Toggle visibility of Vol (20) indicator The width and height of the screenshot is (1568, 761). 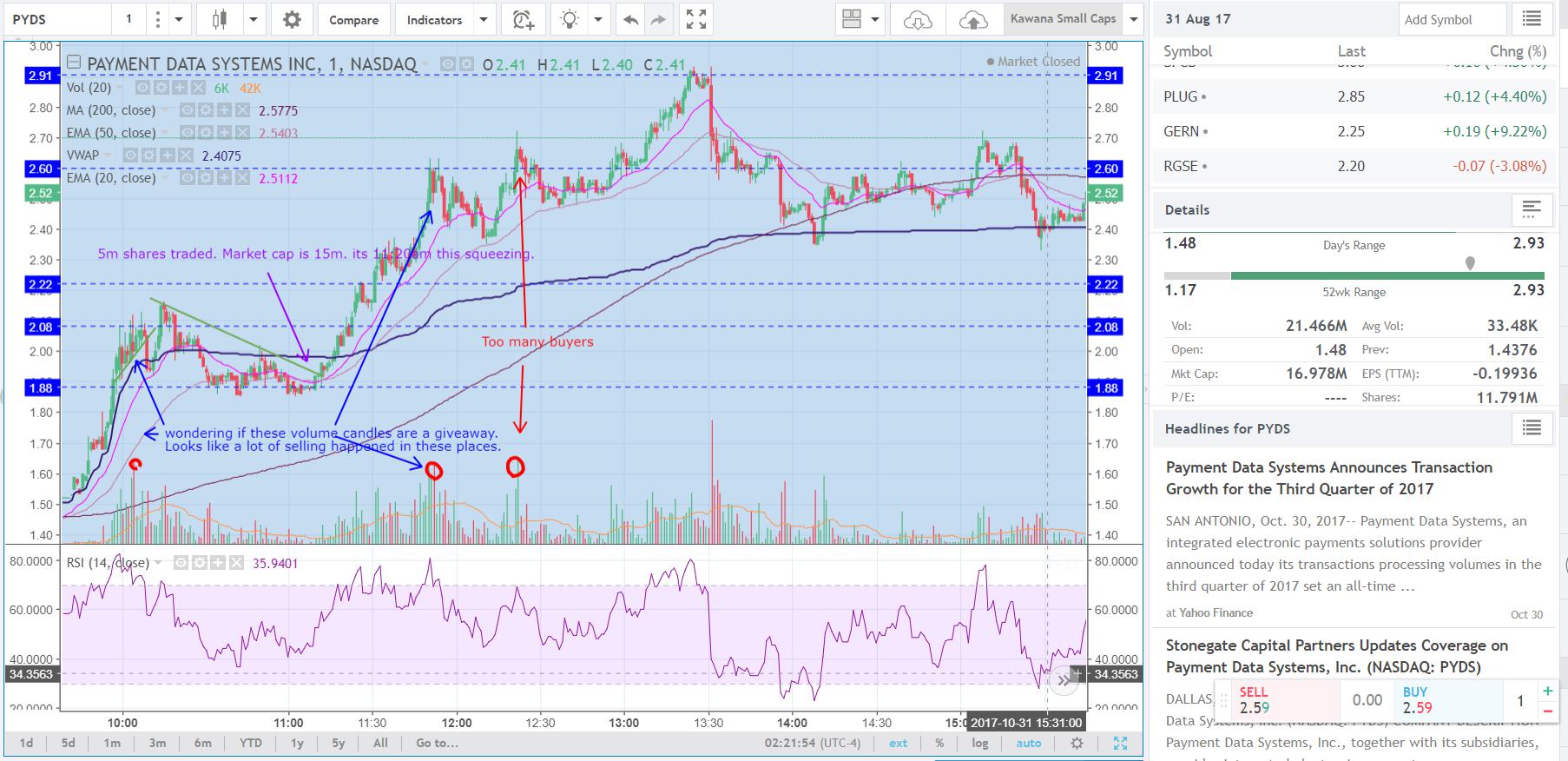[x=144, y=88]
